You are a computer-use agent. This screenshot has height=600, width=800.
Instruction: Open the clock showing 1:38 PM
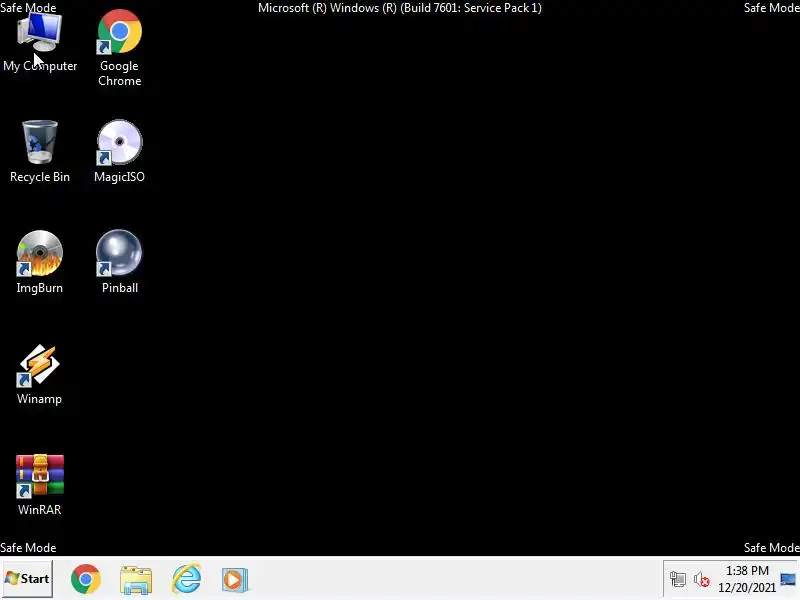(747, 579)
